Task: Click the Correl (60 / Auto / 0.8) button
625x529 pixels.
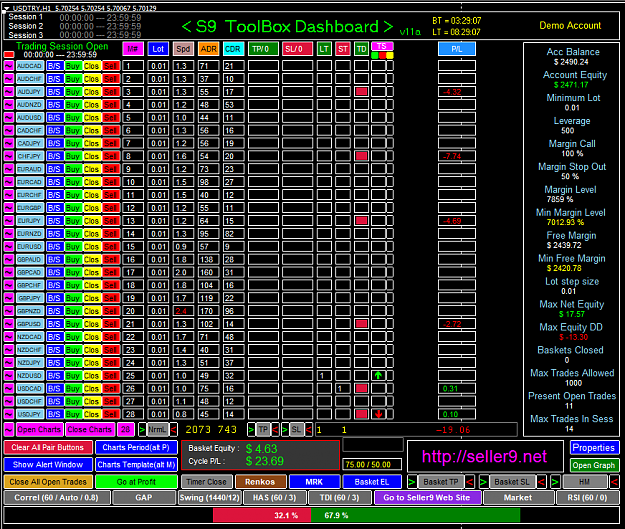Action: (56, 498)
